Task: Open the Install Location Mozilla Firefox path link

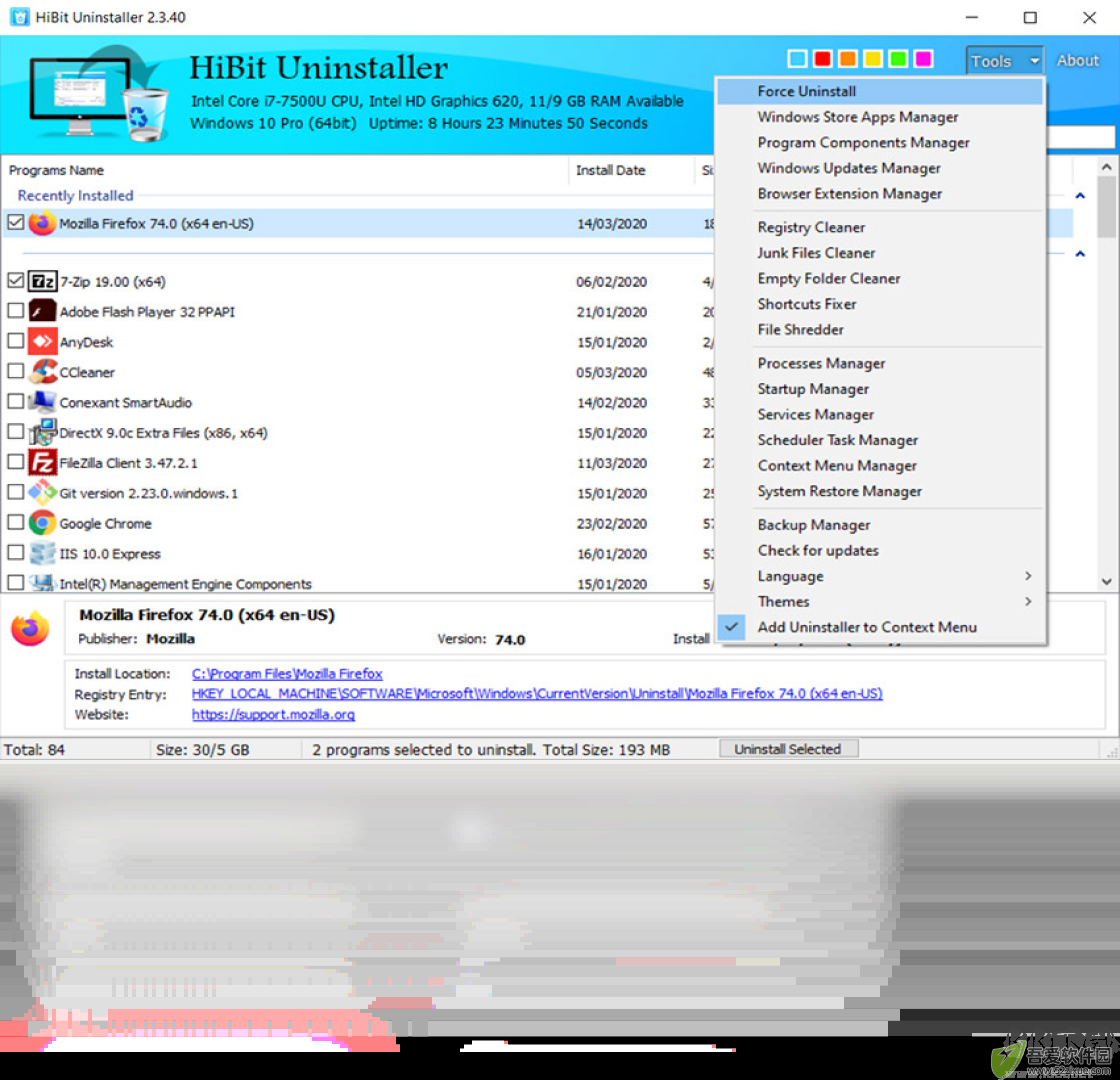Action: (x=286, y=674)
